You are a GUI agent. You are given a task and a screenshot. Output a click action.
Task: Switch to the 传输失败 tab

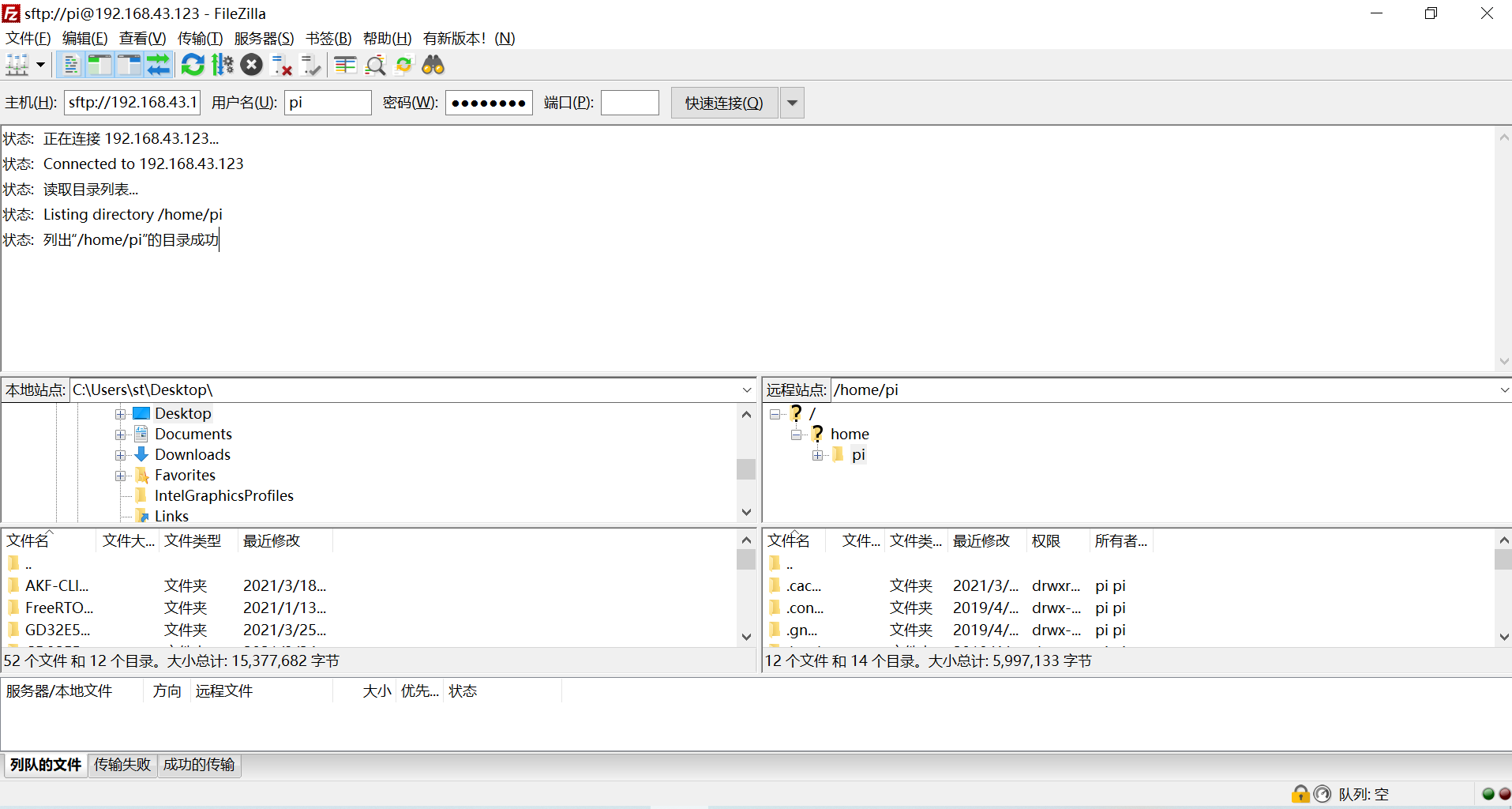click(x=122, y=765)
